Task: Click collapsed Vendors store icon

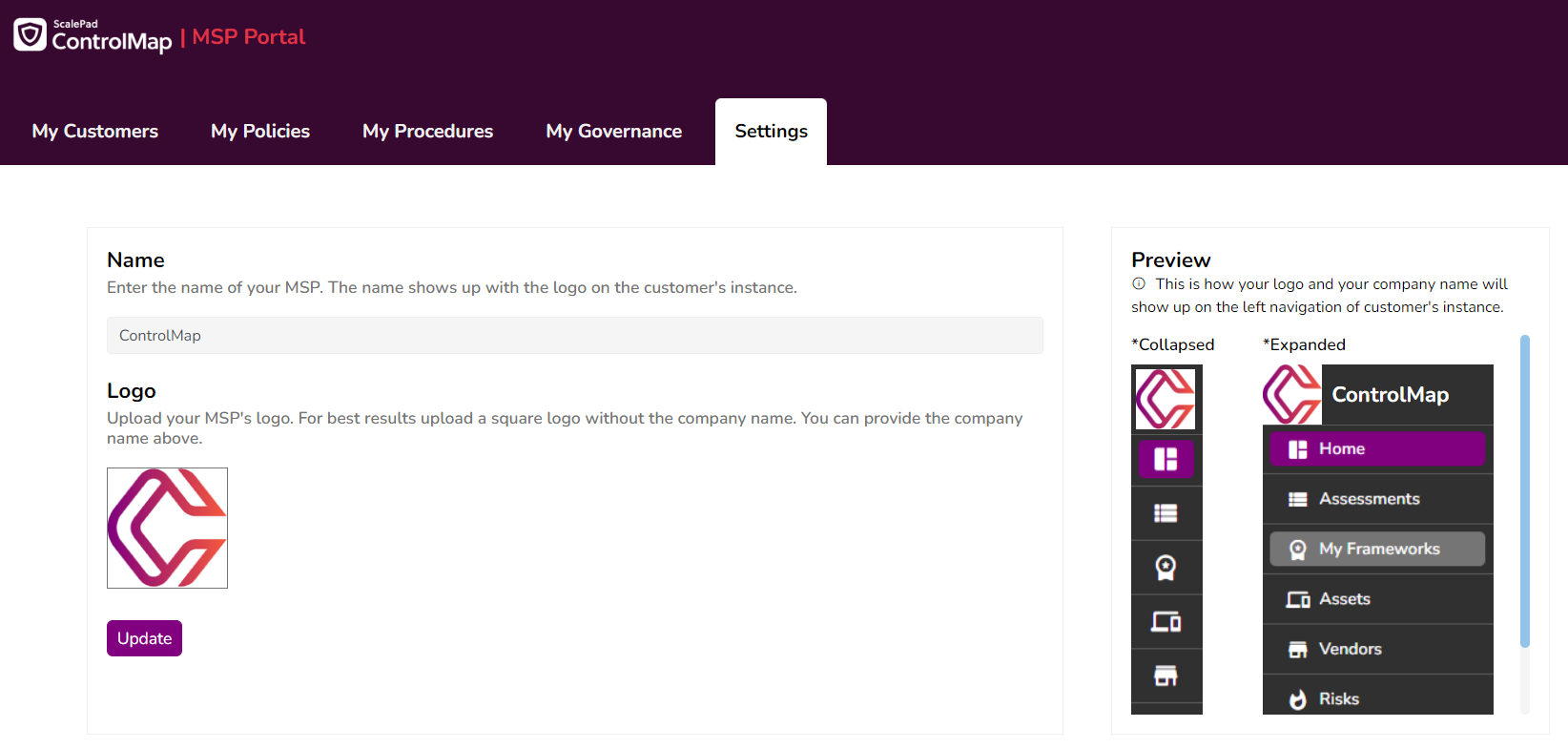Action: pos(1166,675)
